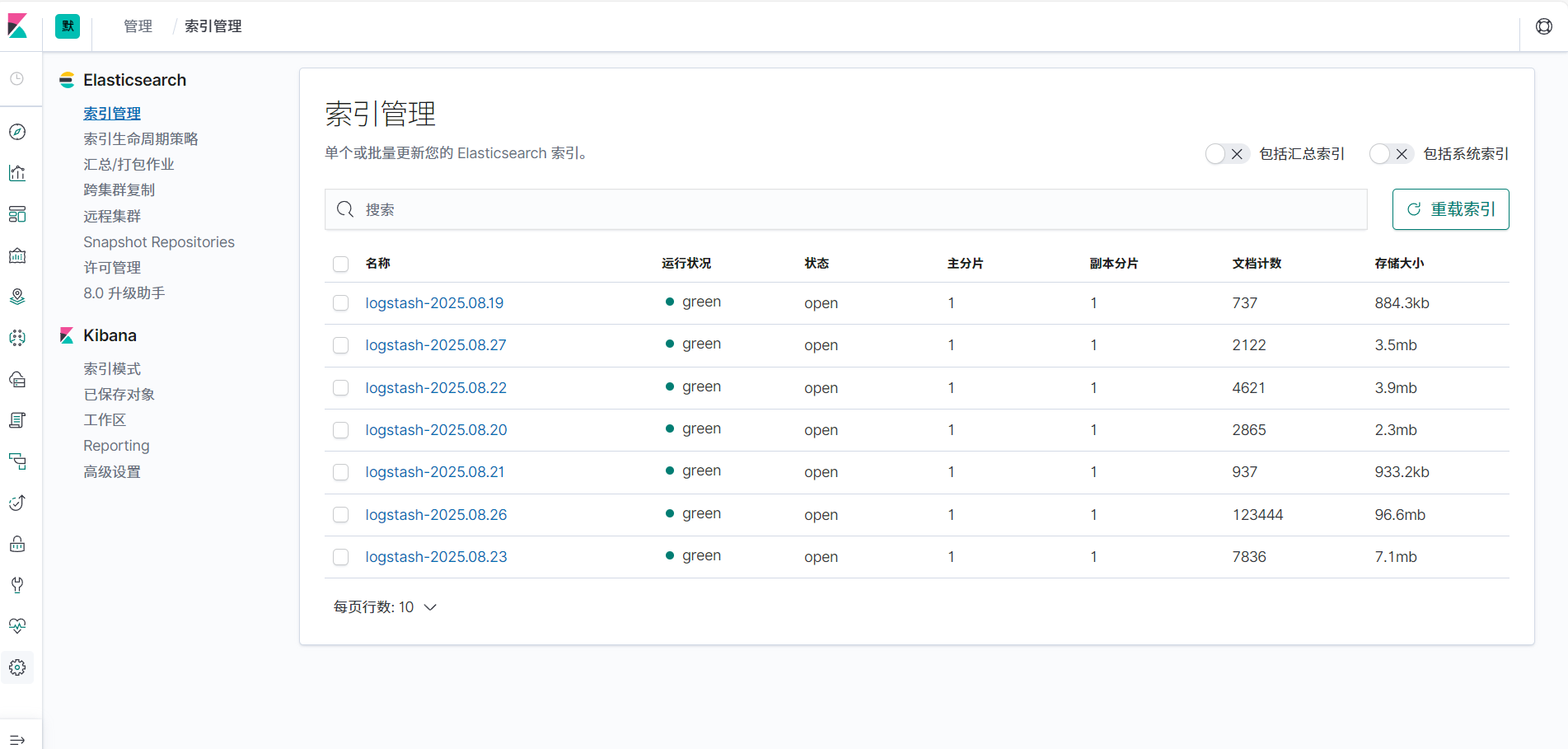The image size is (1568, 749).
Task: Sort by 状态 column header
Action: 817,264
